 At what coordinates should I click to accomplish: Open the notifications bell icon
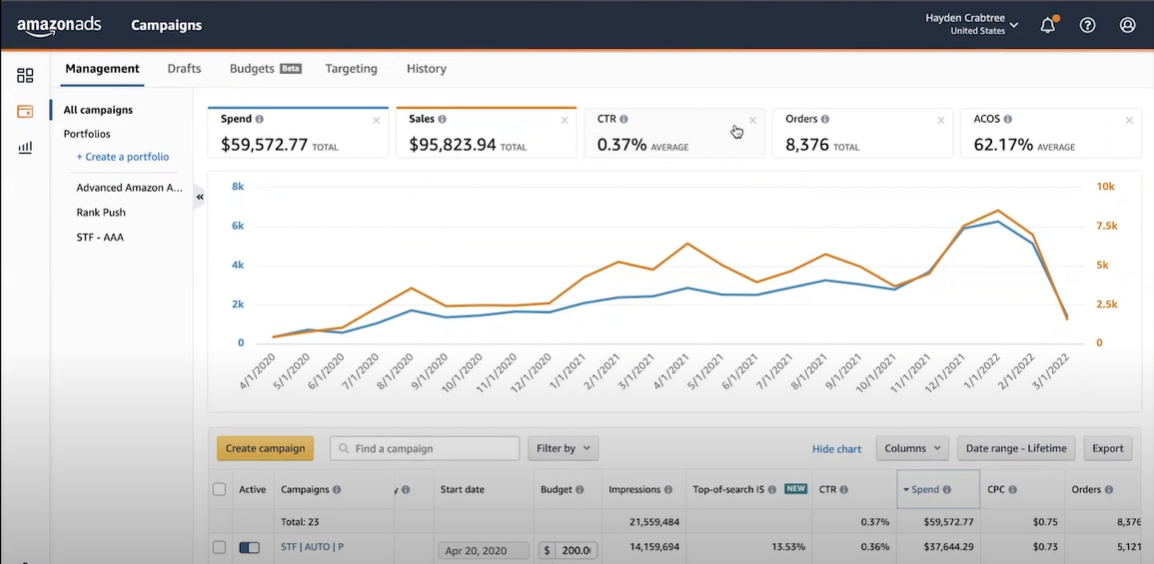tap(1048, 25)
